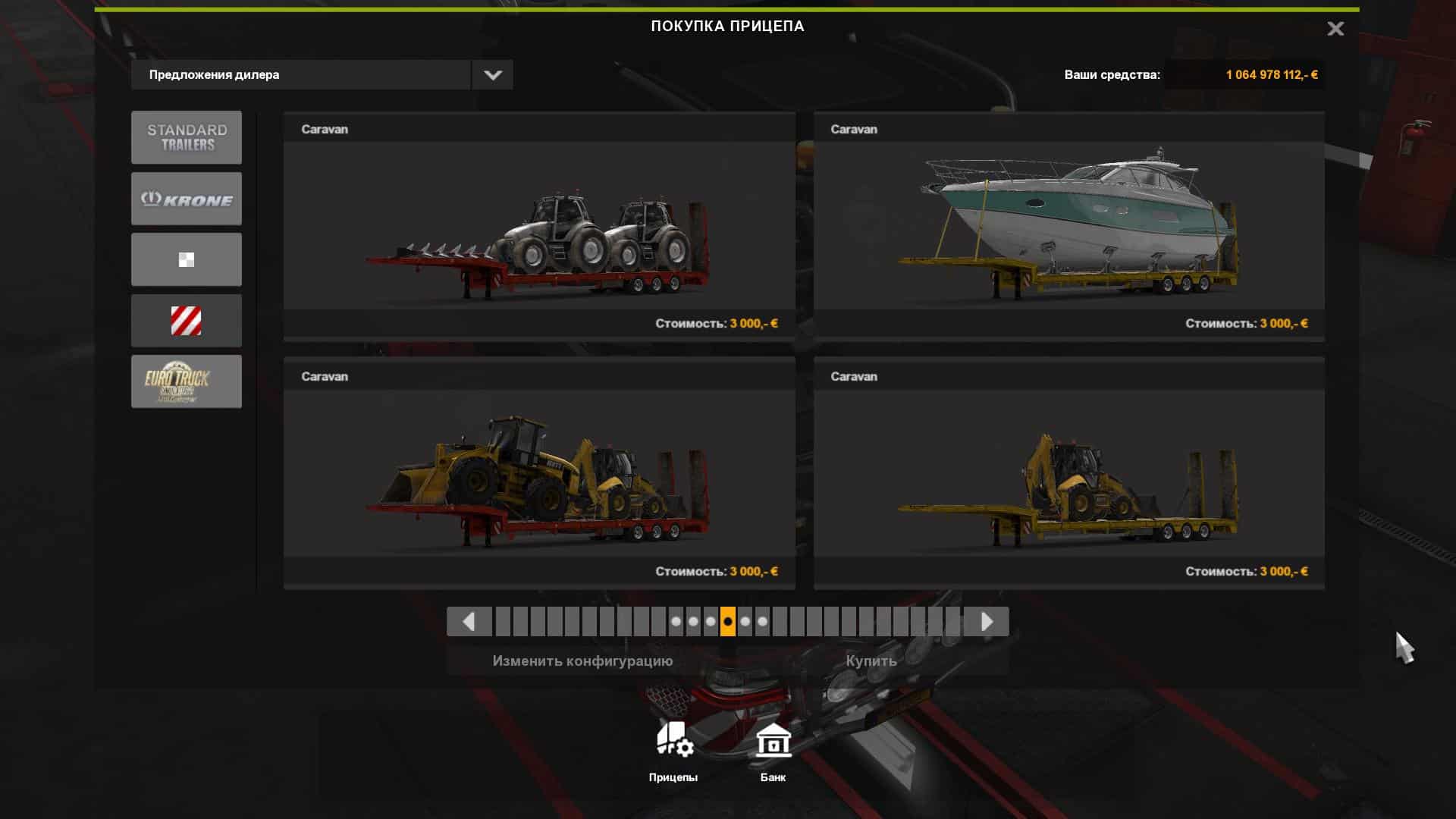Select the highlighted orange page indicator
This screenshot has width=1456, height=819.
click(x=728, y=622)
